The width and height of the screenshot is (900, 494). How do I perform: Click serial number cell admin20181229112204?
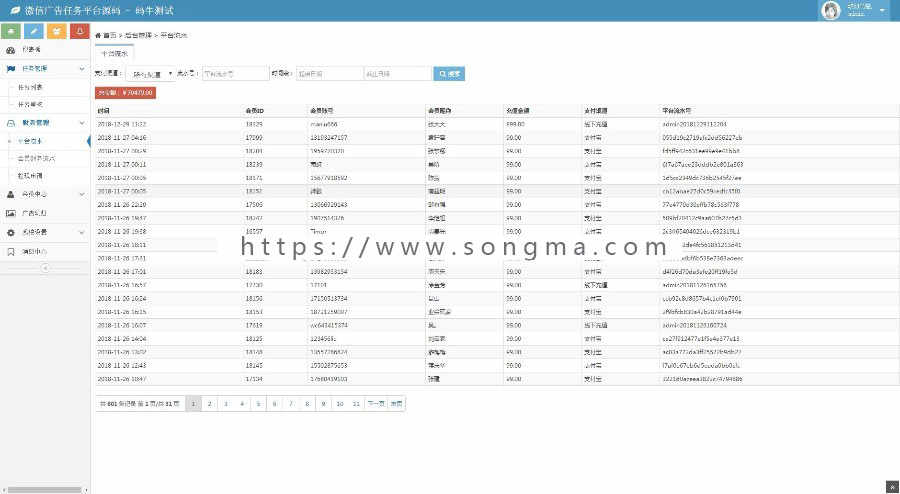(694, 124)
